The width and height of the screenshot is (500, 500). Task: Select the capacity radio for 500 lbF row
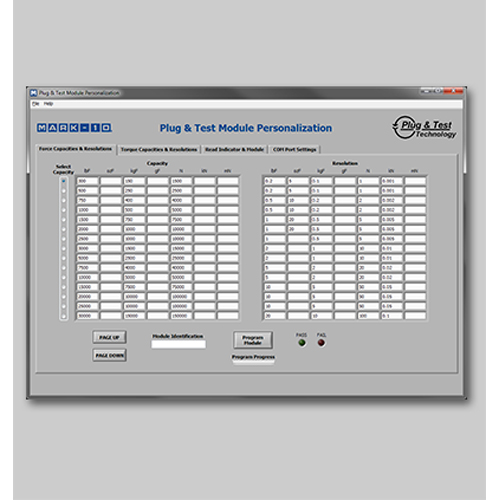tap(64, 191)
